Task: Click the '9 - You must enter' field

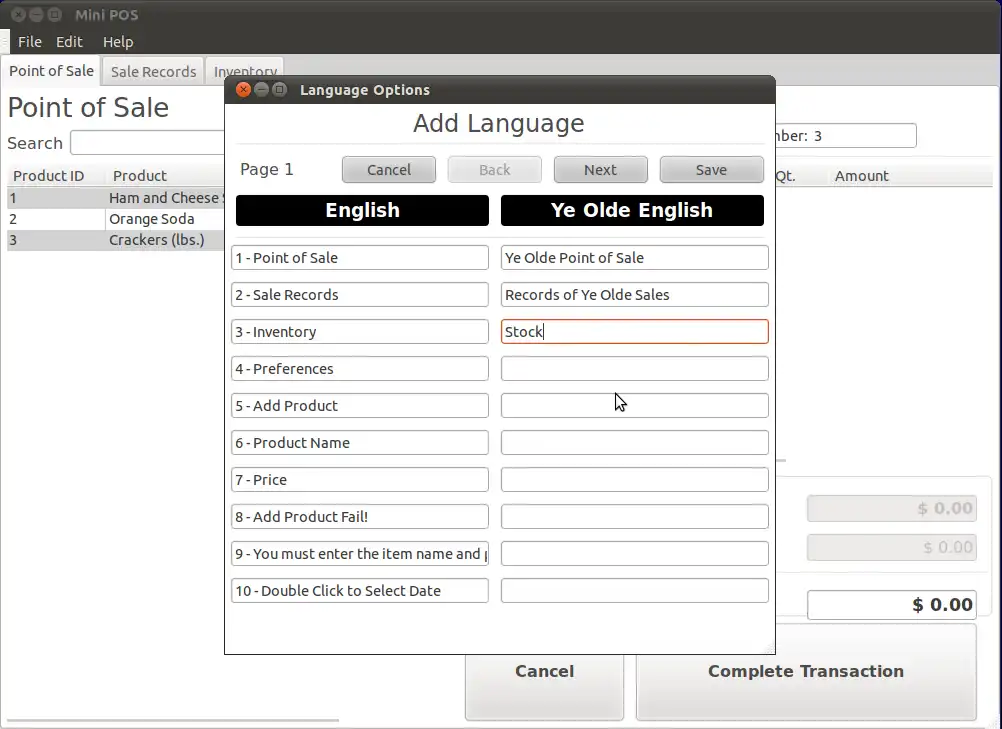Action: [360, 554]
